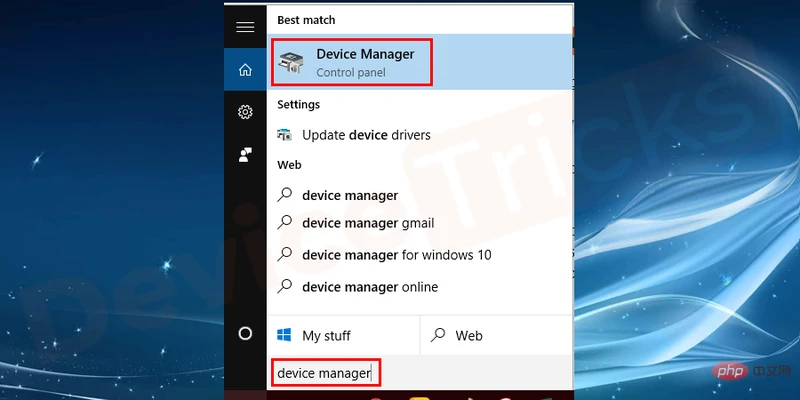800x400 pixels.
Task: Switch to the Web filter
Action: [496, 335]
